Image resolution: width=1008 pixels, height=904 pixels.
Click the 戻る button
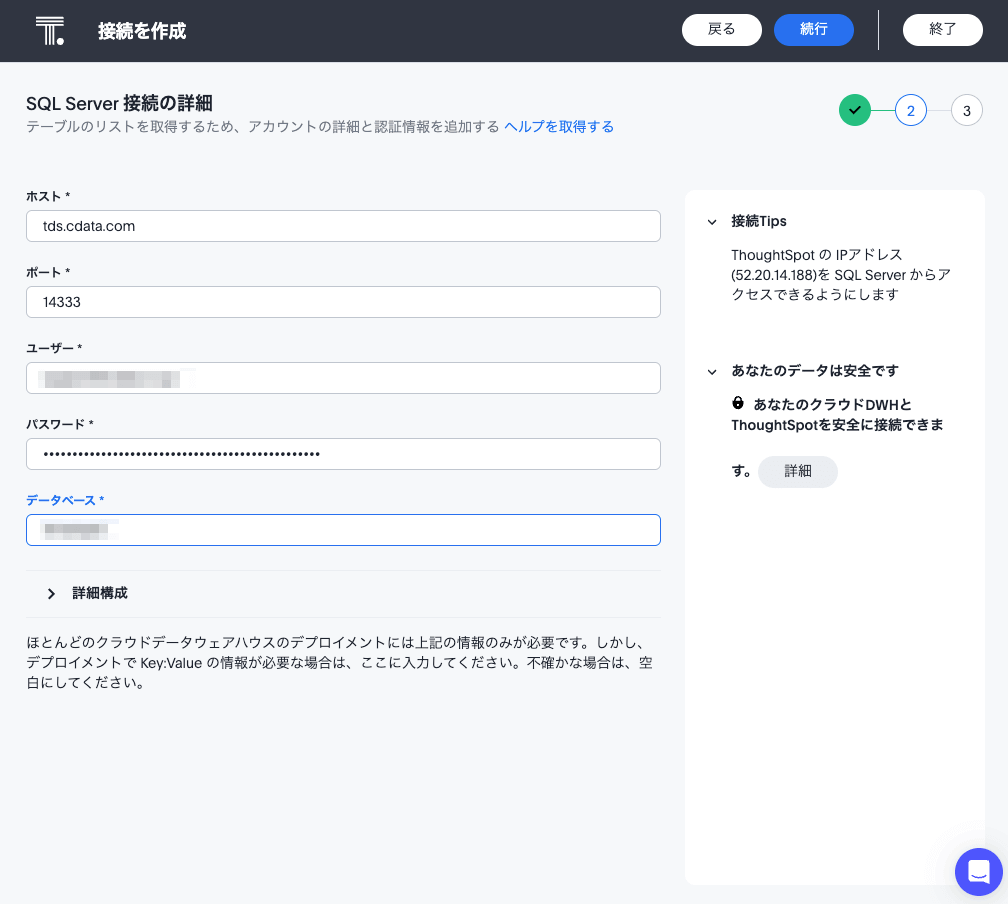(721, 30)
